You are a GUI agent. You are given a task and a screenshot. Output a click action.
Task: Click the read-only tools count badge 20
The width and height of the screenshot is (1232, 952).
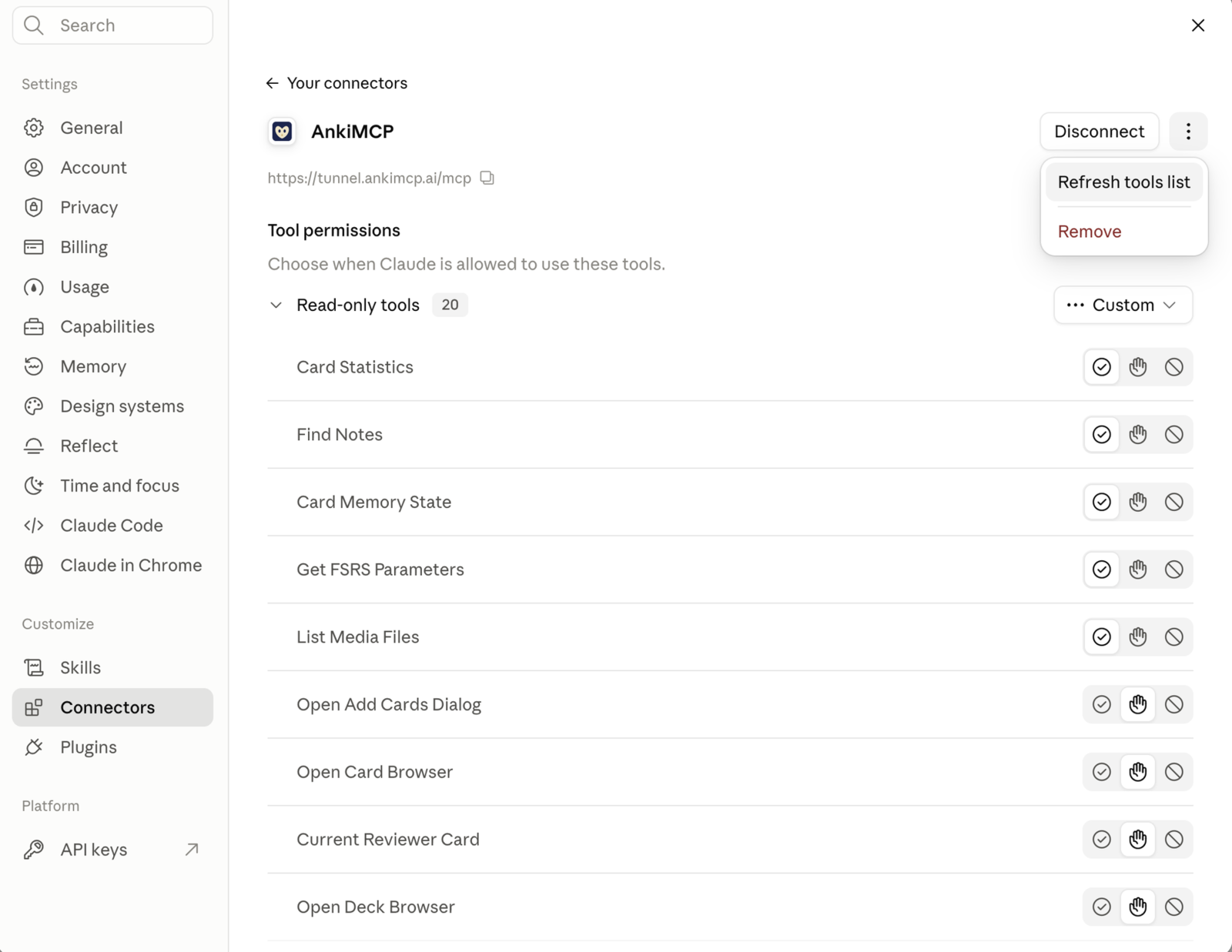pos(450,305)
